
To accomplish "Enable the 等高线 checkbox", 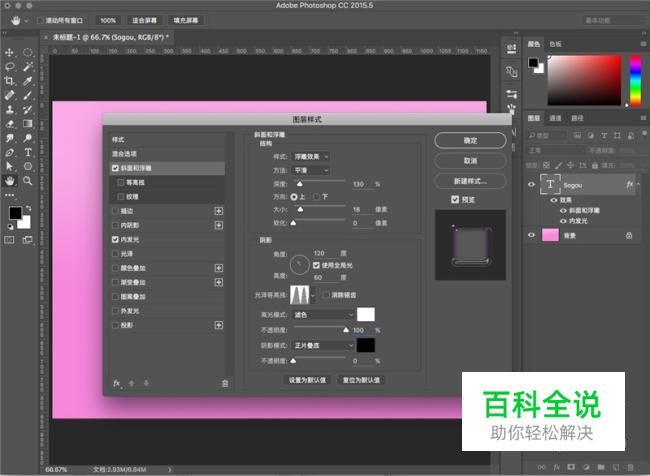I will tap(121, 182).
